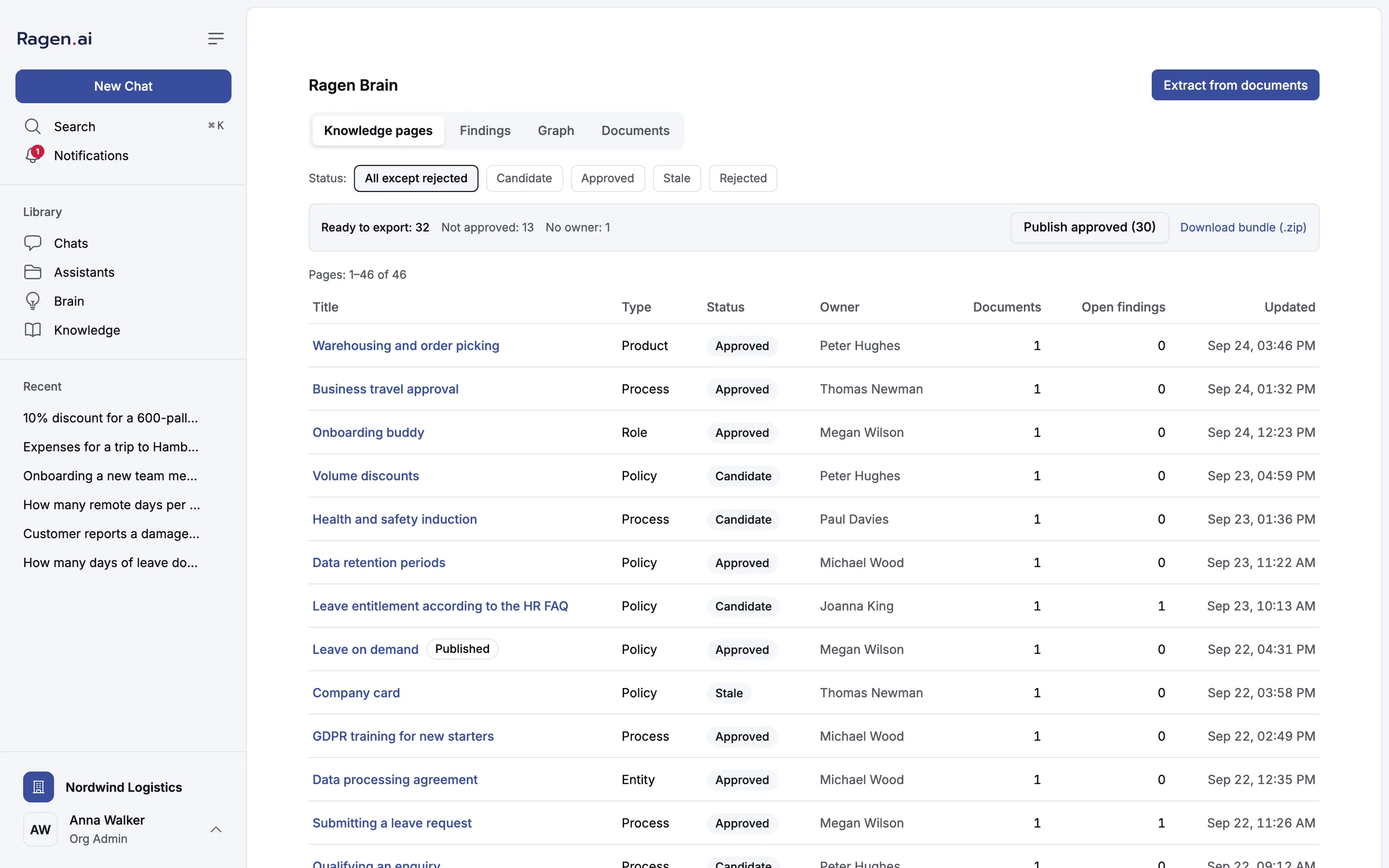Open Warehousing and order picking page
This screenshot has height=868, width=1389.
(406, 345)
